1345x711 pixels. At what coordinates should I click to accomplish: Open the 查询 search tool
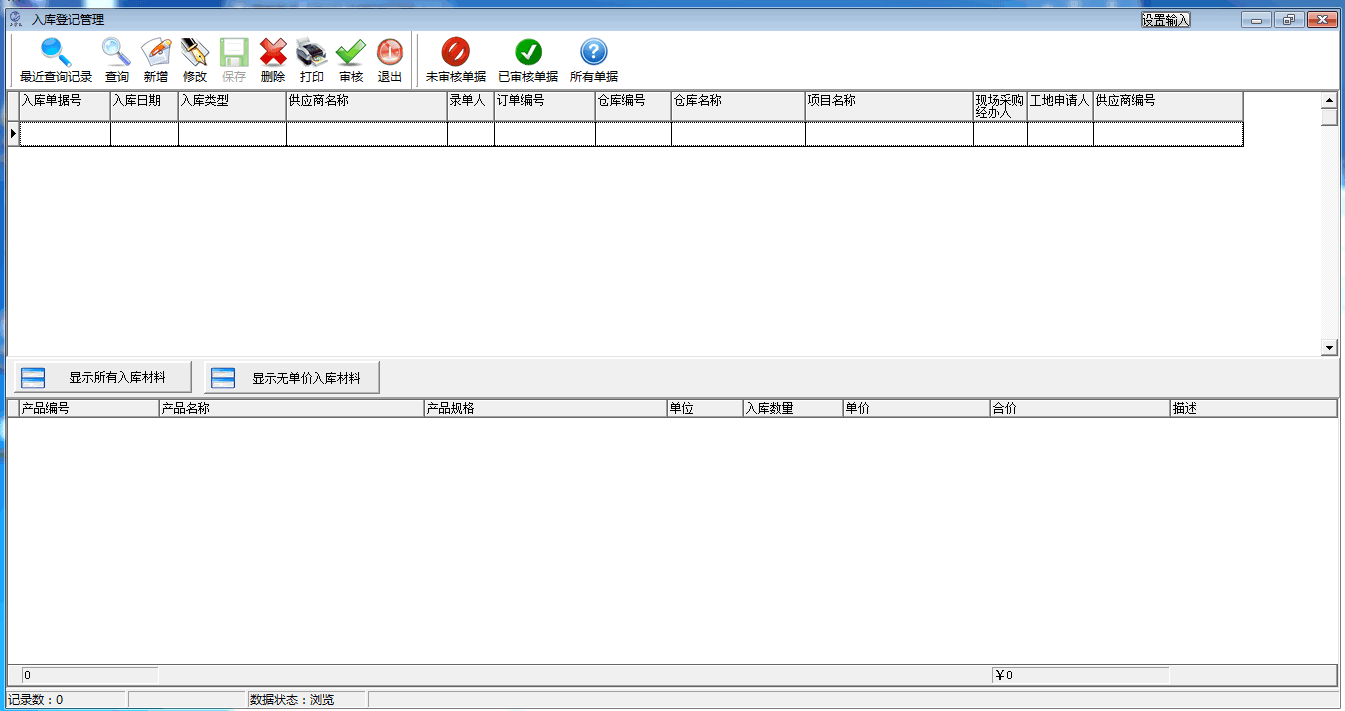pos(117,53)
